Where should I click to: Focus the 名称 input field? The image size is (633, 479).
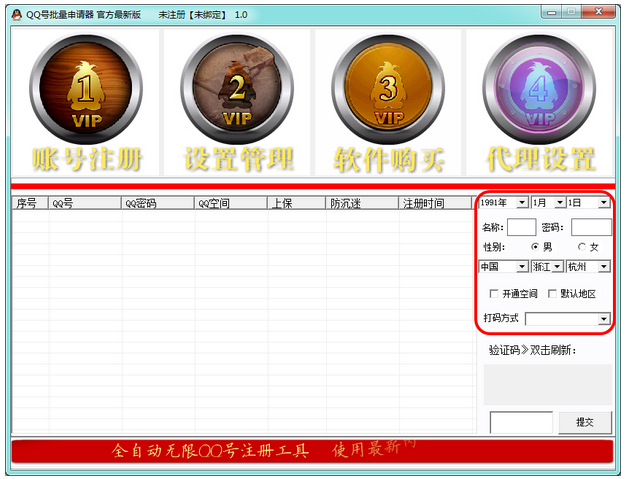[x=522, y=227]
